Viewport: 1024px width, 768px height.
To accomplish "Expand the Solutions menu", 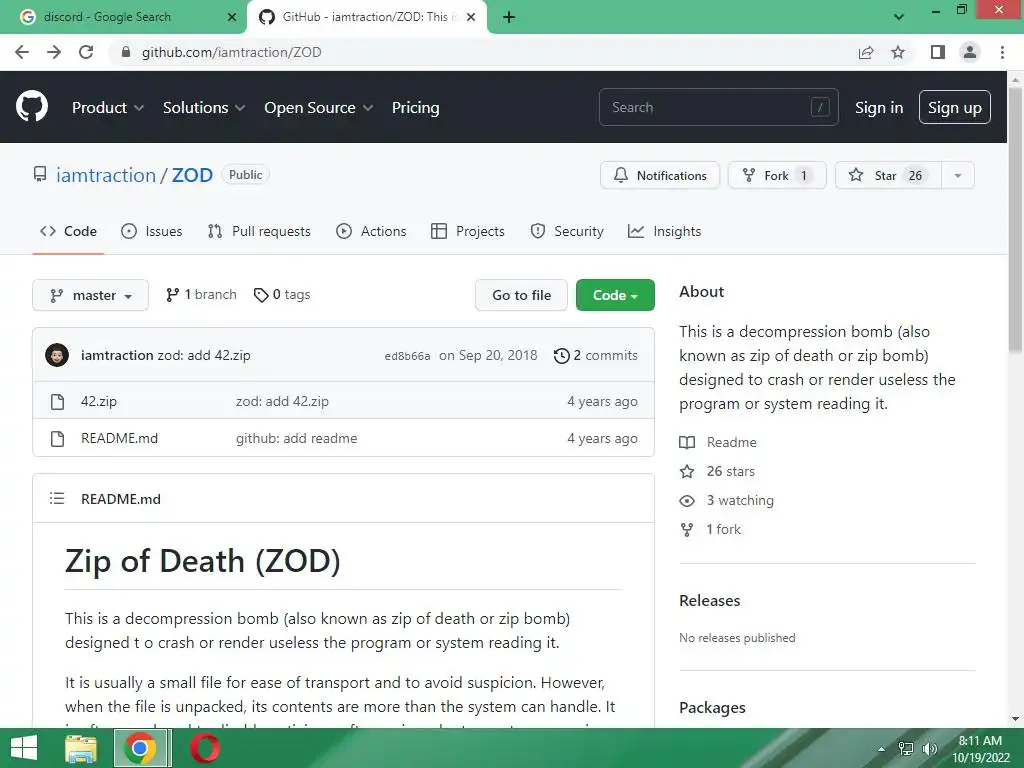I will (x=204, y=108).
